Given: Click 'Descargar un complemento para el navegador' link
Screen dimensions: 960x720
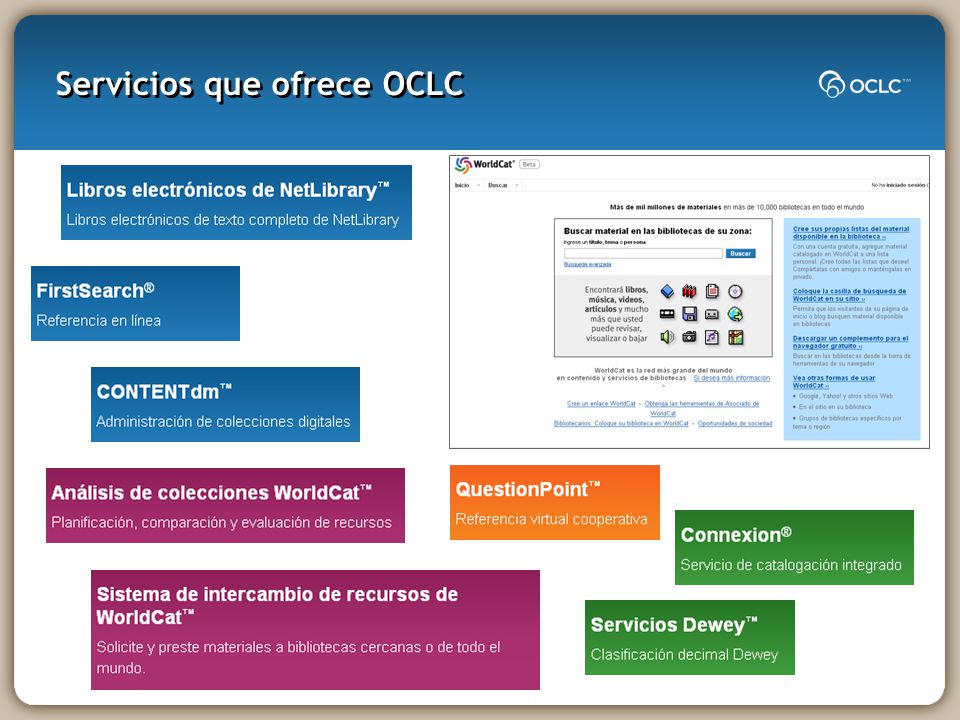Looking at the screenshot, I should (850, 342).
